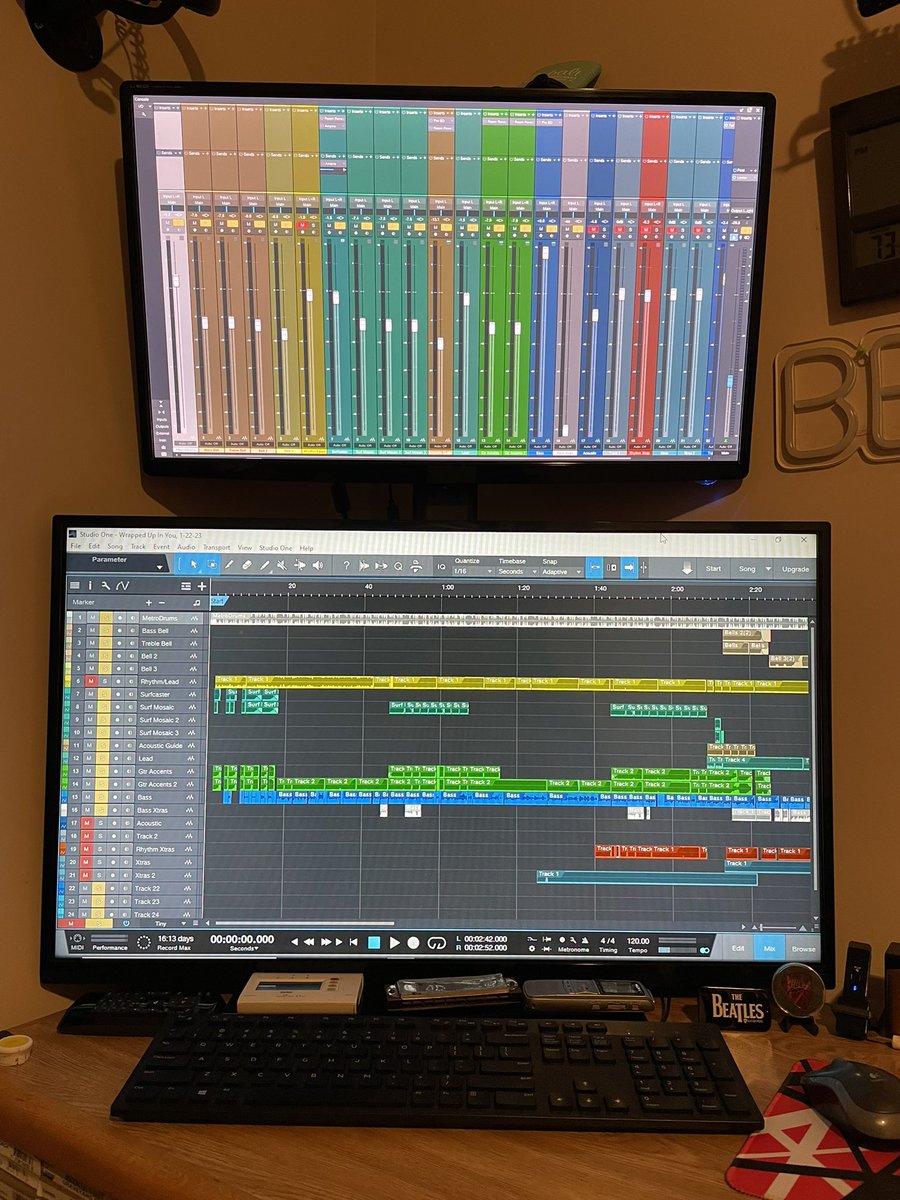Click the Stop button in transport
The width and height of the screenshot is (900, 1200).
[374, 942]
